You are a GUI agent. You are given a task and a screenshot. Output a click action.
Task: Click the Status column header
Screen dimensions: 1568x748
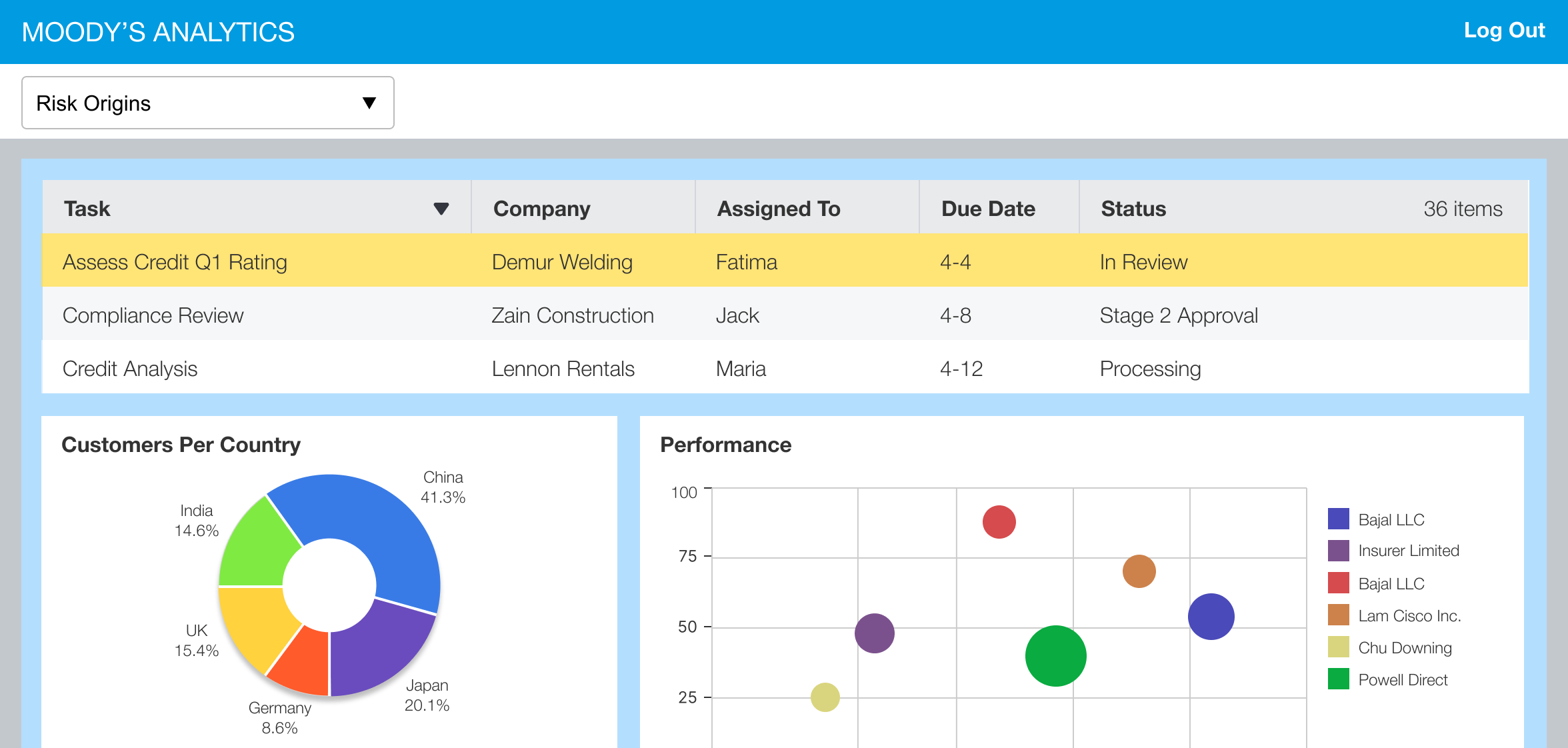1133,209
